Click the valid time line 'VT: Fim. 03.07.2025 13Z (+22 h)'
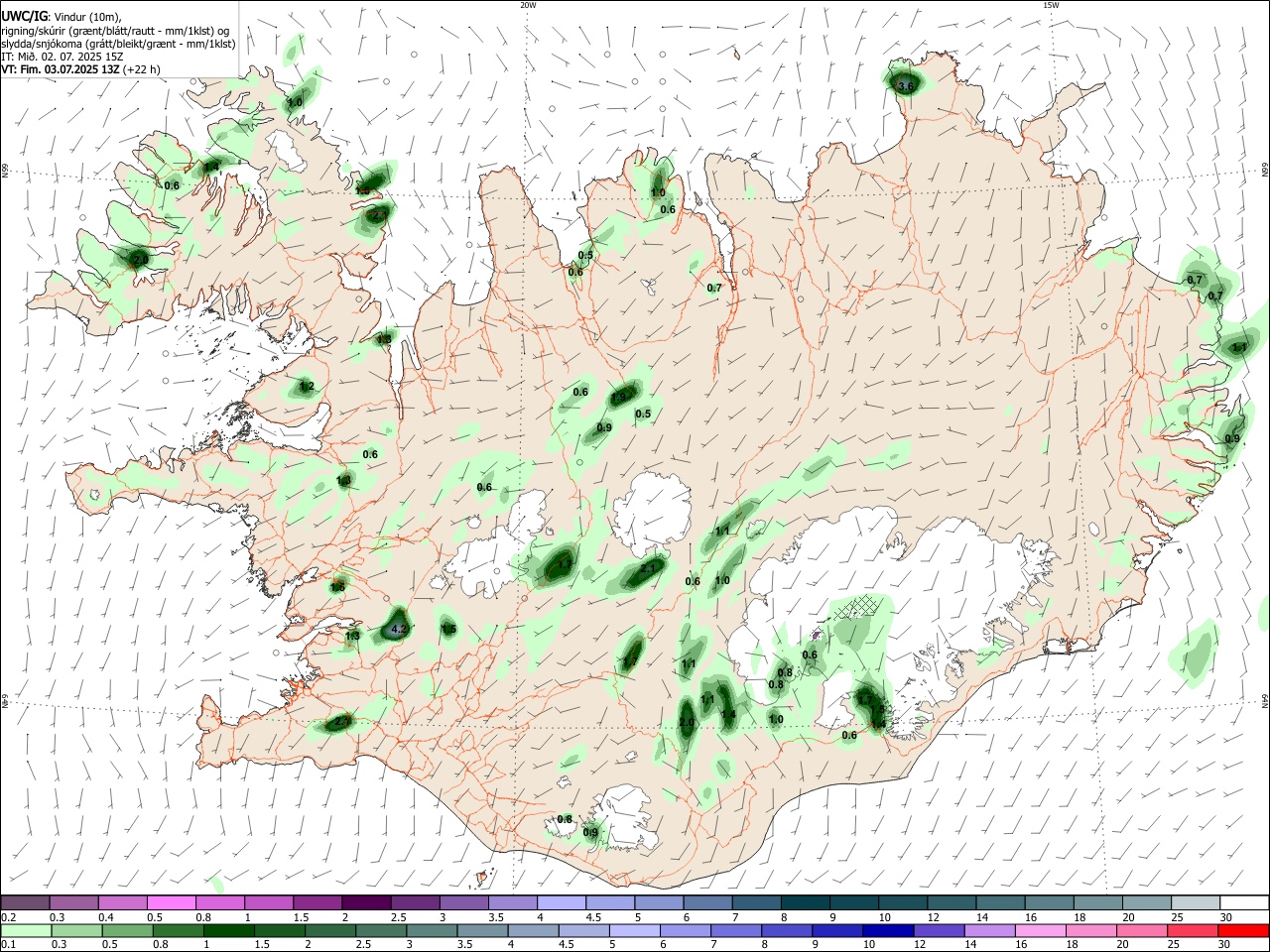The width and height of the screenshot is (1270, 952). click(80, 69)
